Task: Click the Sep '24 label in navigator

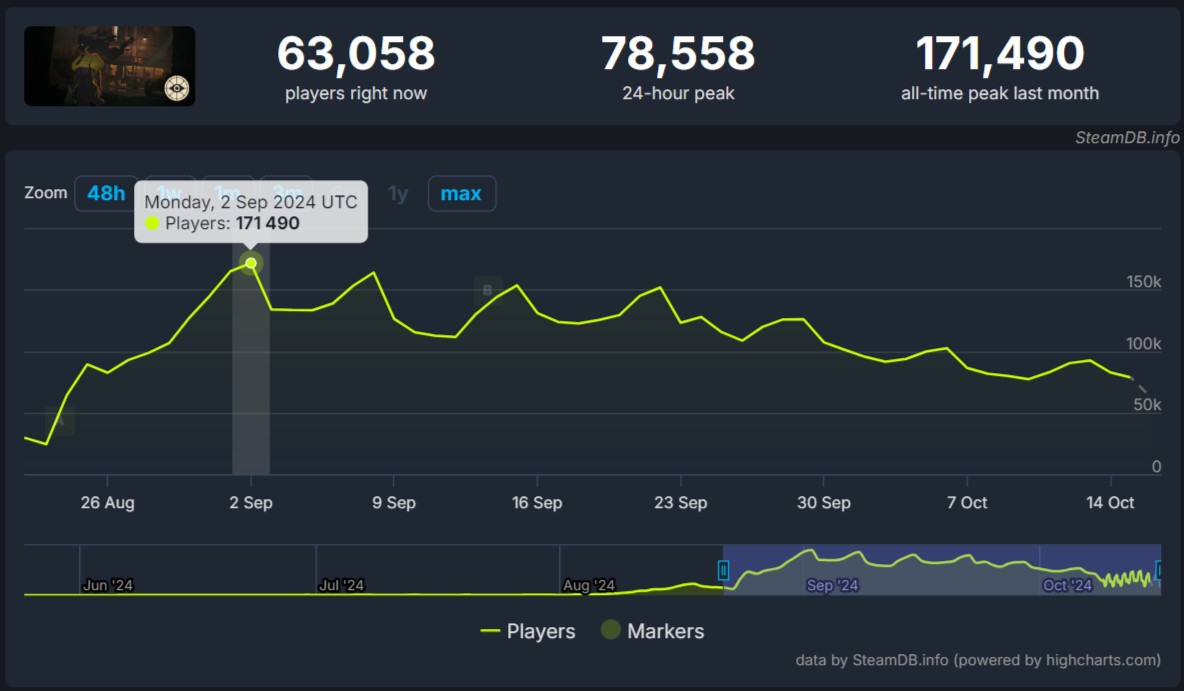Action: [832, 585]
